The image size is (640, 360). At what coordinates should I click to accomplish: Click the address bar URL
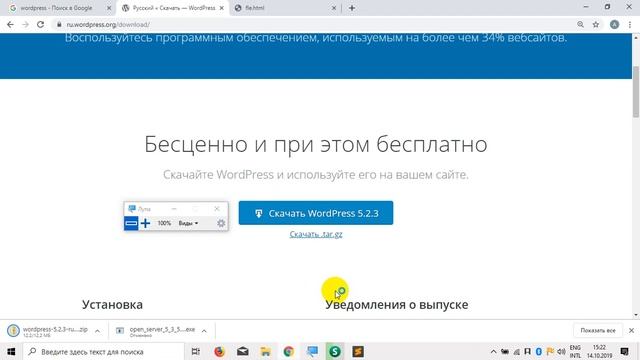[108, 24]
